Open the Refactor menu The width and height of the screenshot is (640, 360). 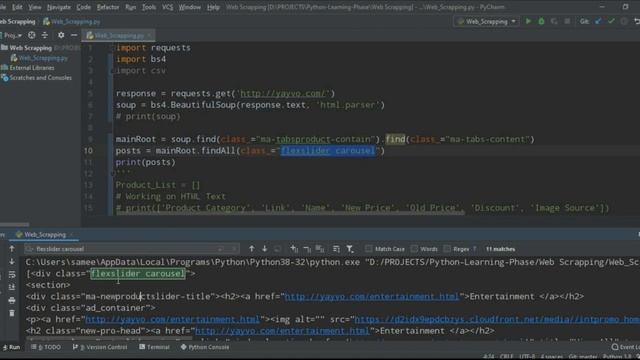(108, 7)
